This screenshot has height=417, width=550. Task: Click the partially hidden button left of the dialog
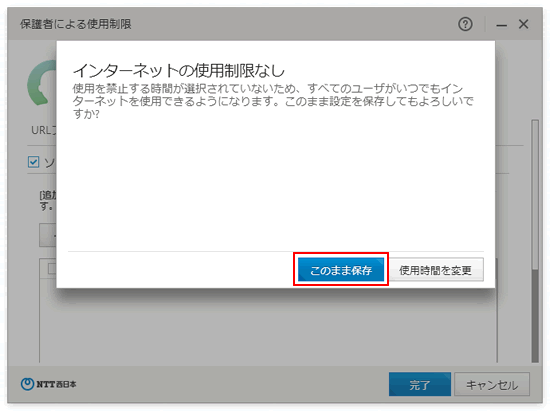pos(48,235)
